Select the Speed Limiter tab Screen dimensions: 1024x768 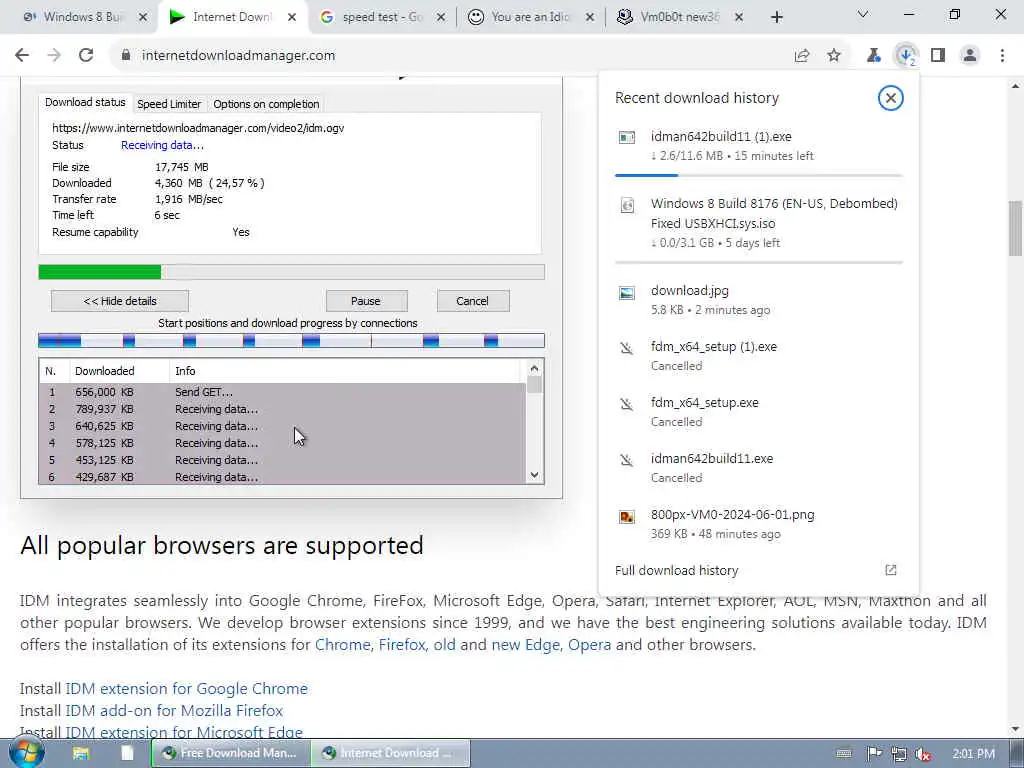pyautogui.click(x=169, y=104)
